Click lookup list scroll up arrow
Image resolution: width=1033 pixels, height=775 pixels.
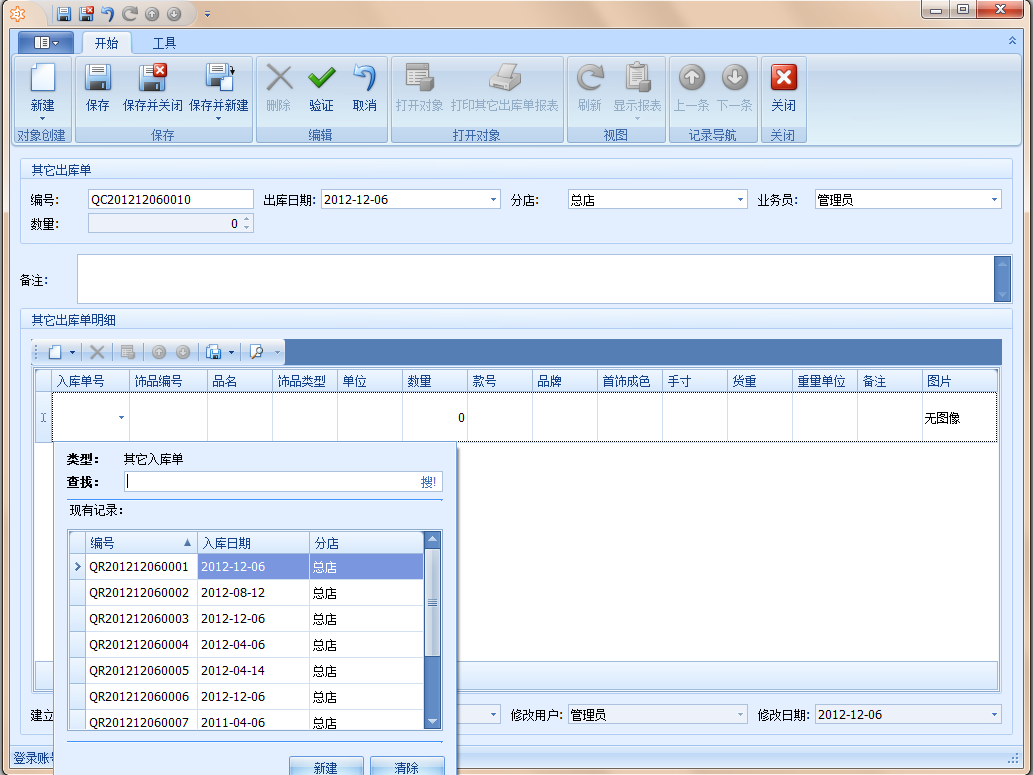coord(432,539)
